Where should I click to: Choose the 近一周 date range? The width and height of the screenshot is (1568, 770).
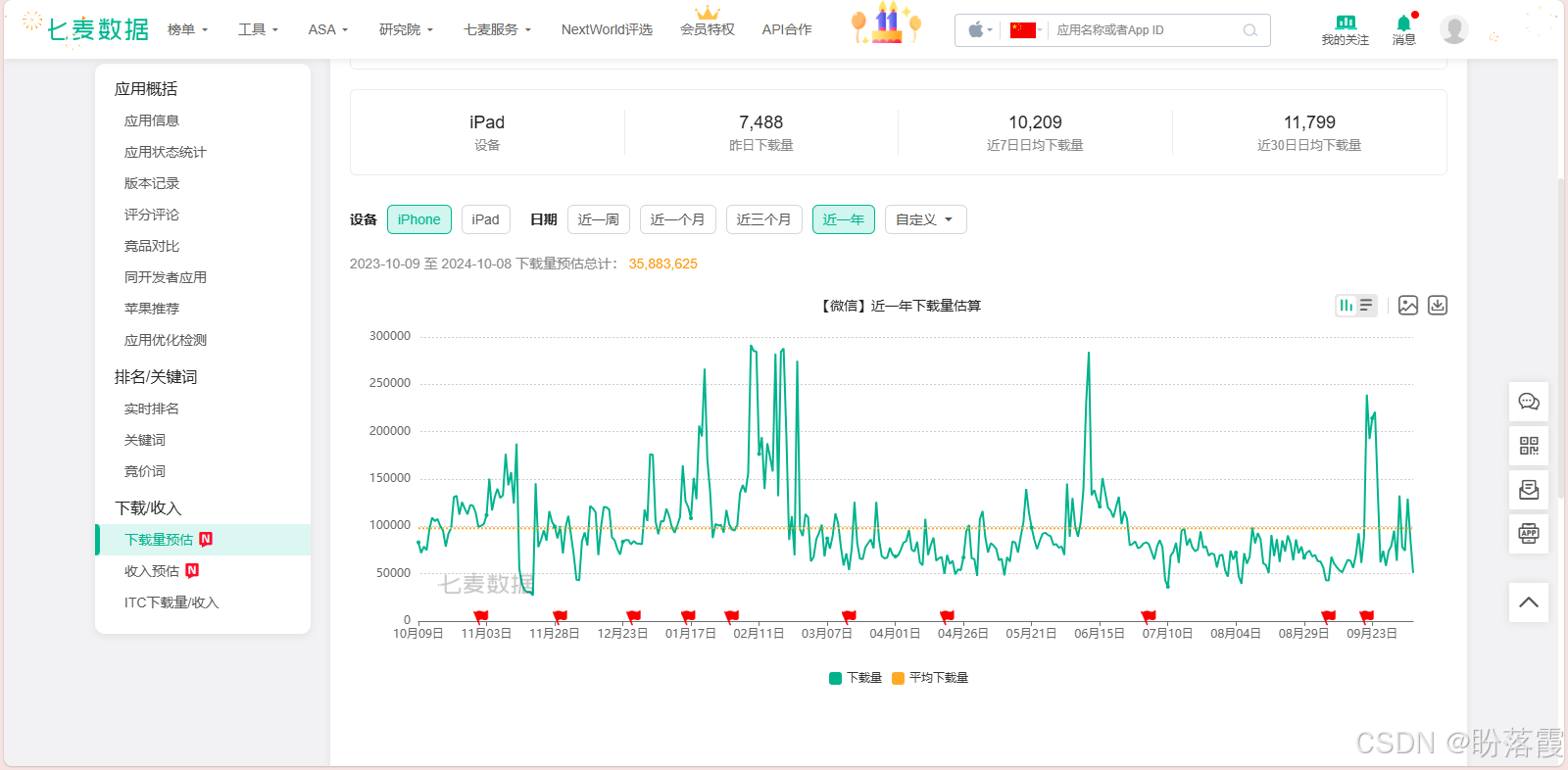(599, 219)
